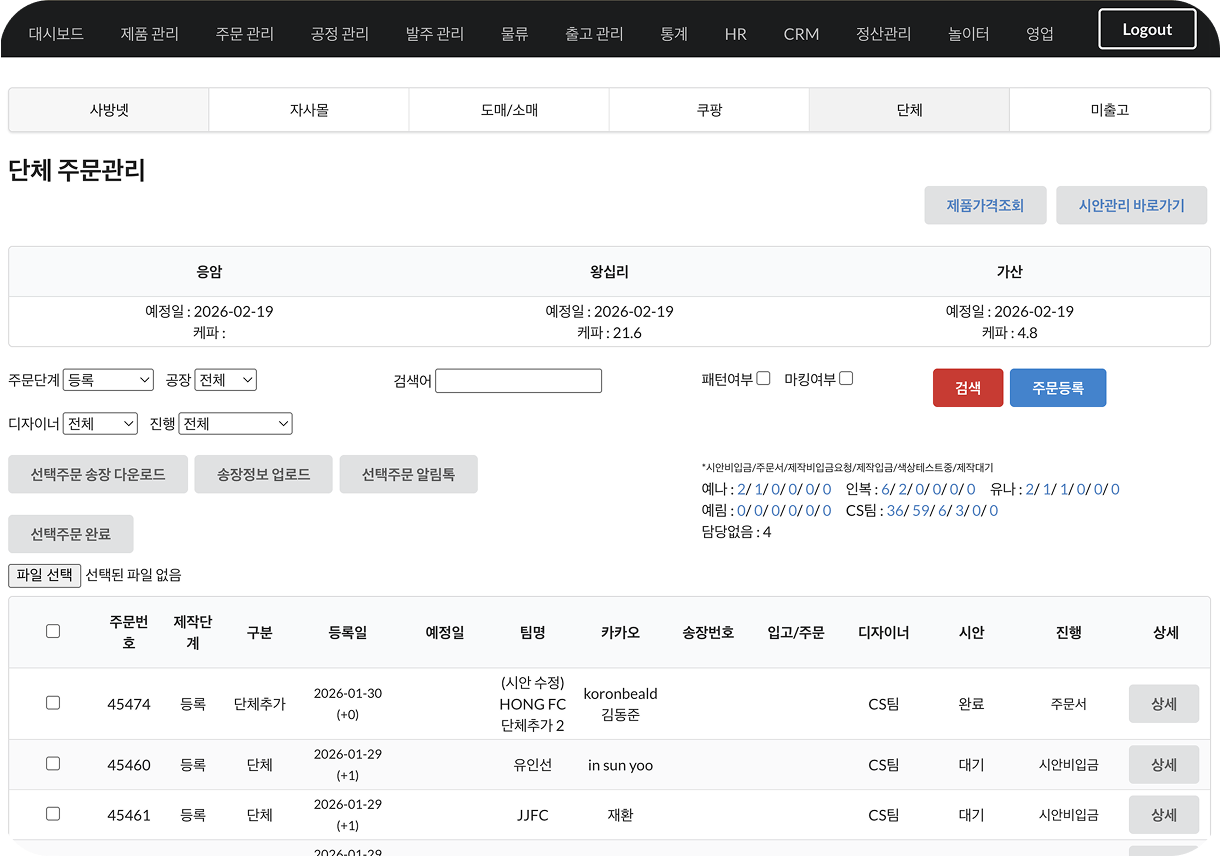This screenshot has width=1220, height=856.
Task: Go to the 정산관리 menu
Action: coord(883,34)
